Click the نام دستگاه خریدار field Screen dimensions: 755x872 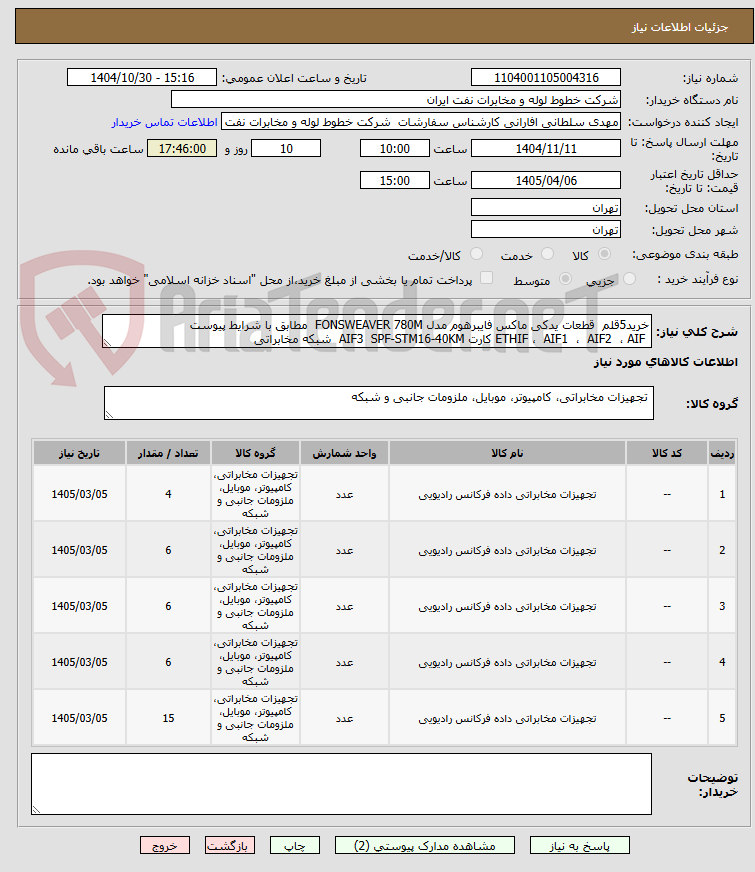(x=396, y=100)
